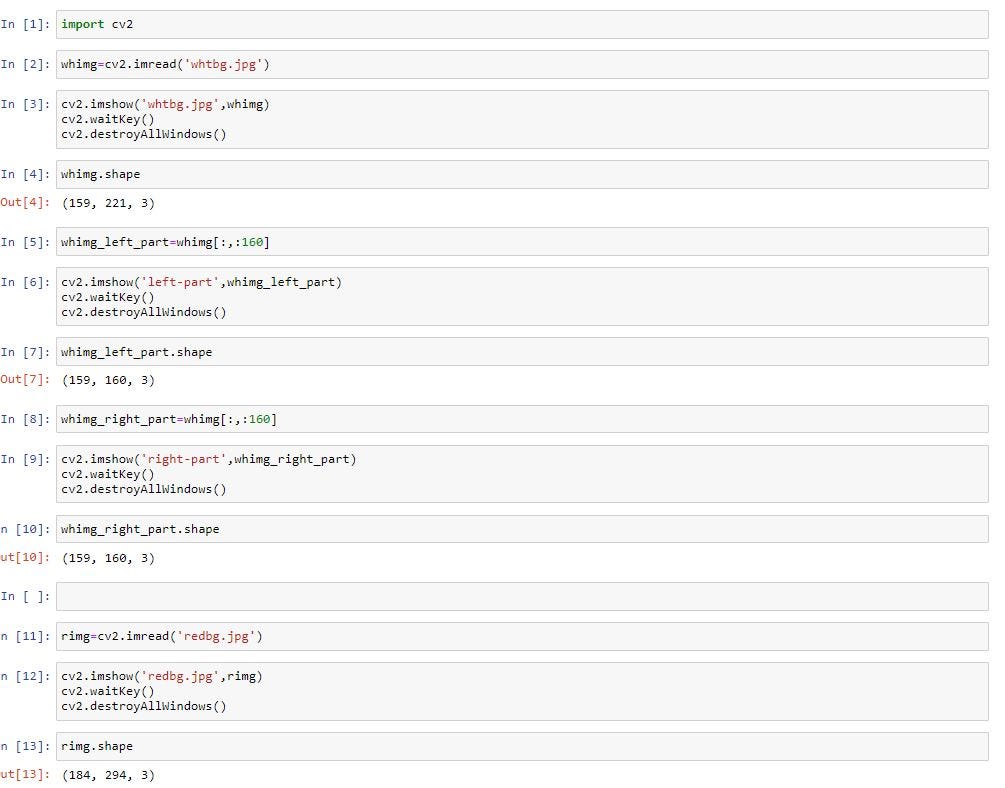
Task: Click the In [9] prompt label
Action: point(26,459)
